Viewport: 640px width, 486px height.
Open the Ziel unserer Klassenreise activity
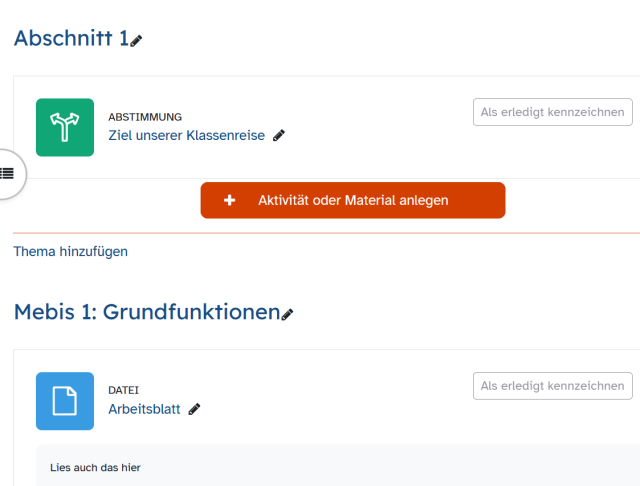pos(186,135)
